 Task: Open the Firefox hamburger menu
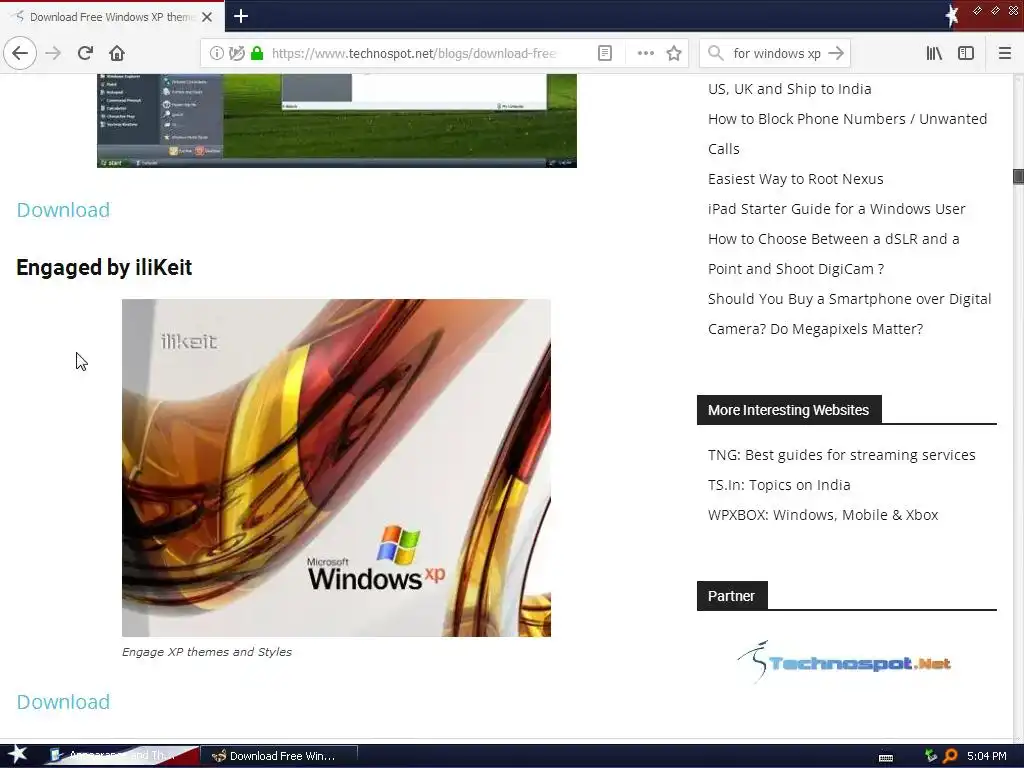click(1004, 54)
